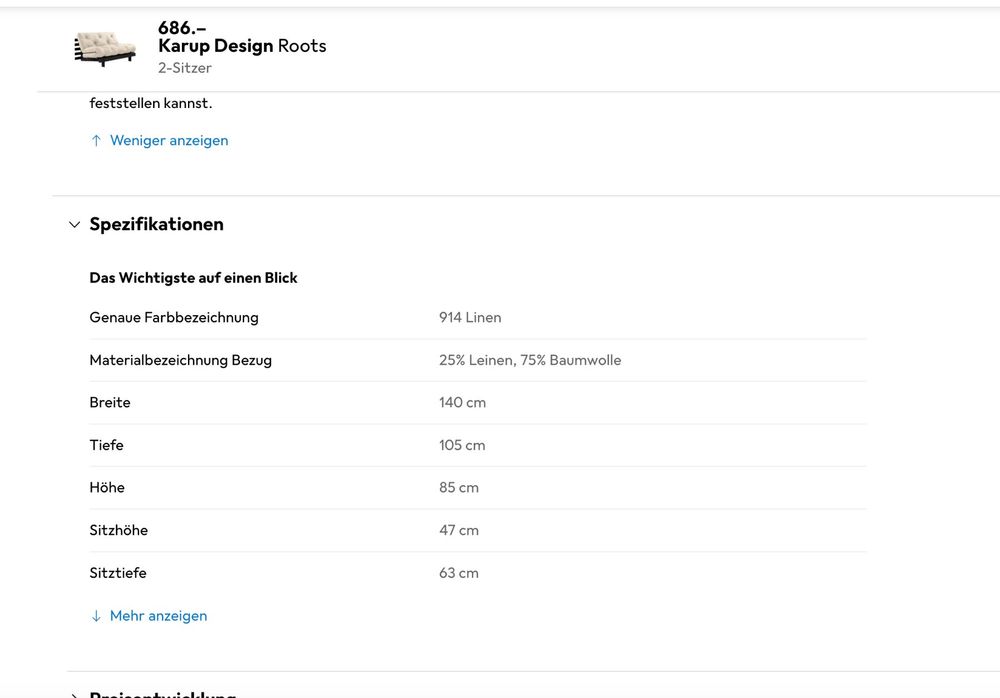Viewport: 1000px width, 698px height.
Task: Select the 'Sitztiefe' label
Action: click(118, 573)
